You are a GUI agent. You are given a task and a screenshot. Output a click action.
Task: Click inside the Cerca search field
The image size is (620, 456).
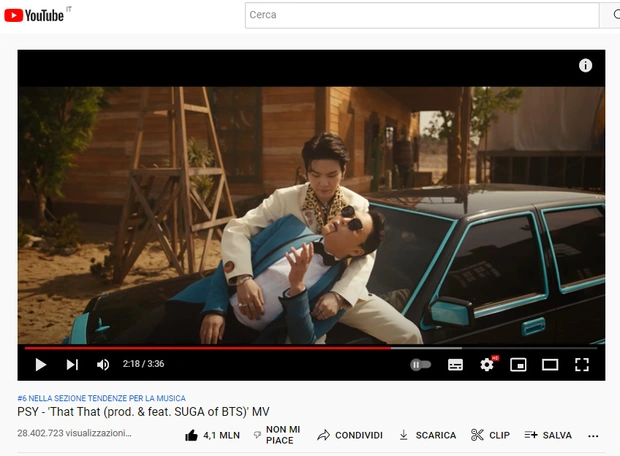[x=422, y=15]
